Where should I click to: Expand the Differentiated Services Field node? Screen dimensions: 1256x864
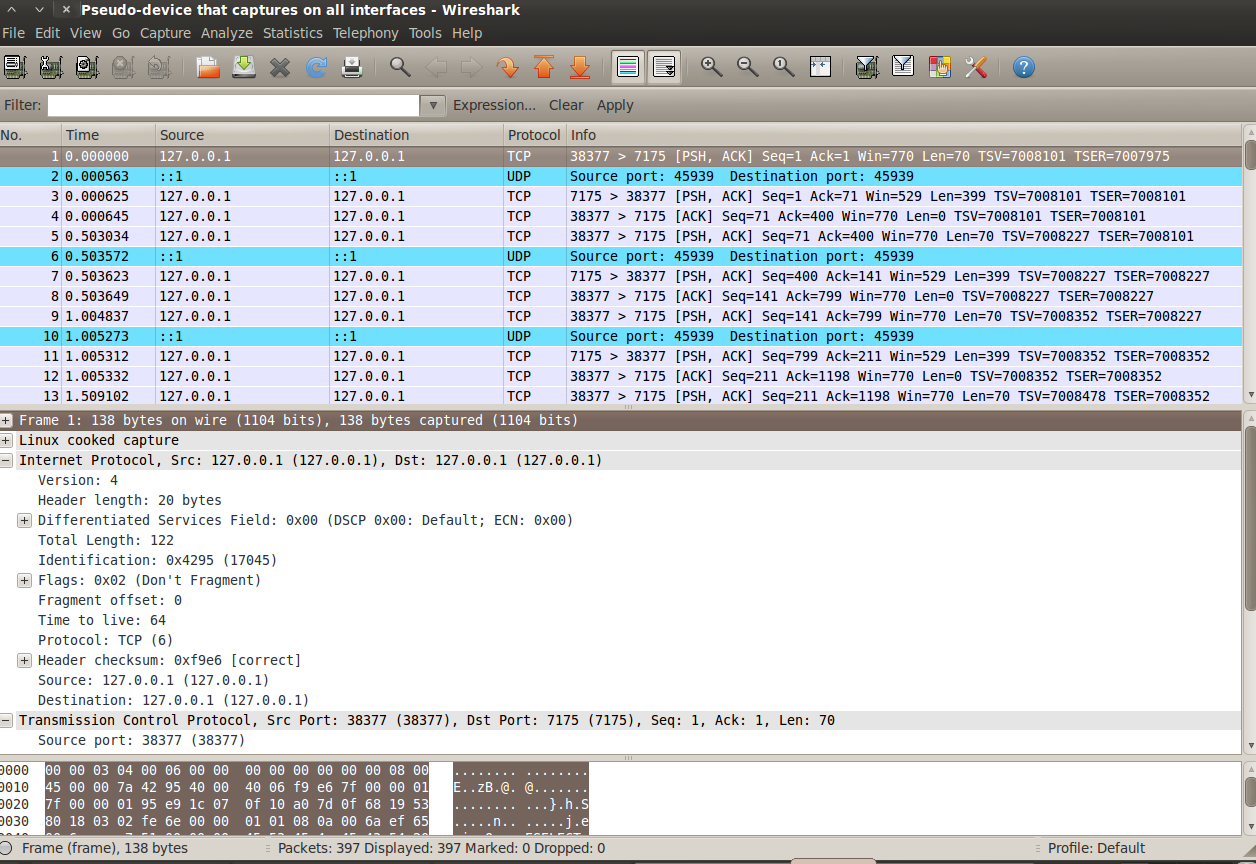[x=25, y=521]
